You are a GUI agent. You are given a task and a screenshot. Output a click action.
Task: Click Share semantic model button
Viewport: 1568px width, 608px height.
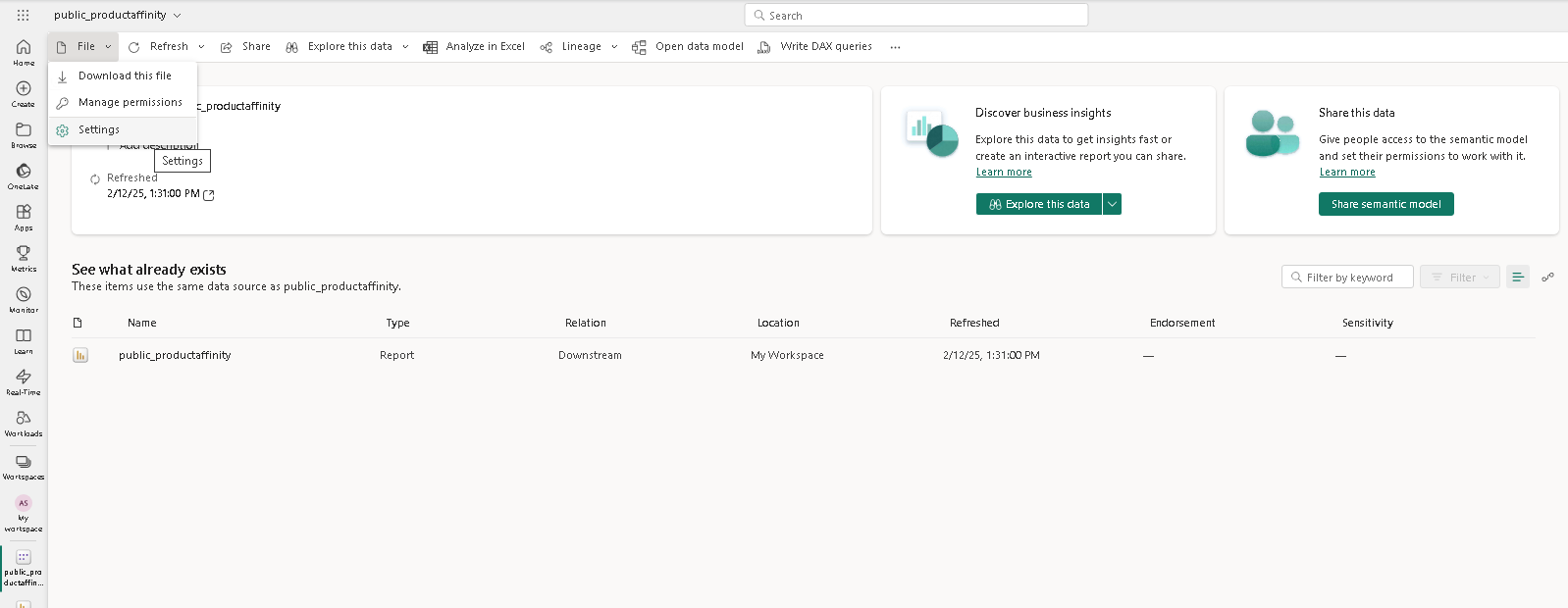click(1386, 204)
